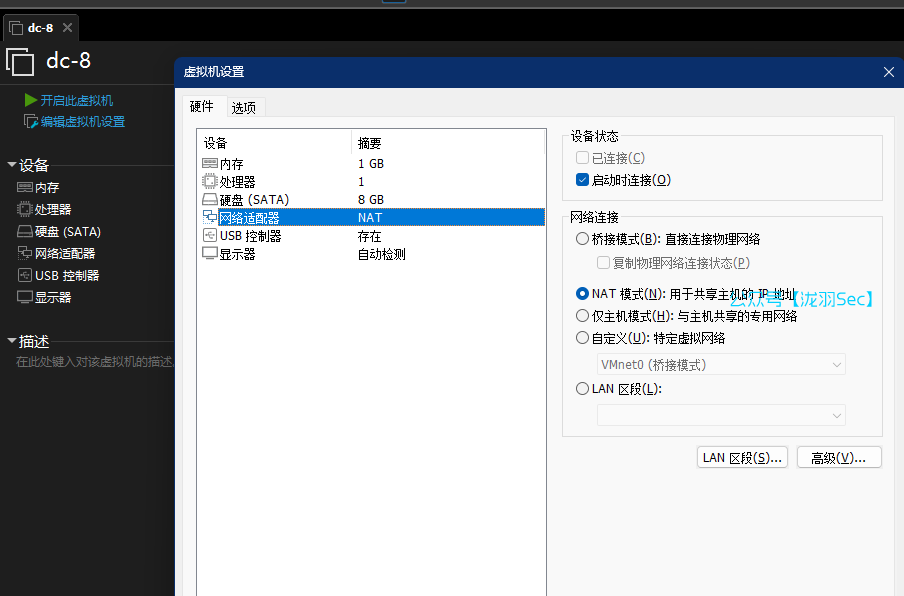Select the 桥接模式 radio button
The height and width of the screenshot is (596, 904).
[x=583, y=239]
